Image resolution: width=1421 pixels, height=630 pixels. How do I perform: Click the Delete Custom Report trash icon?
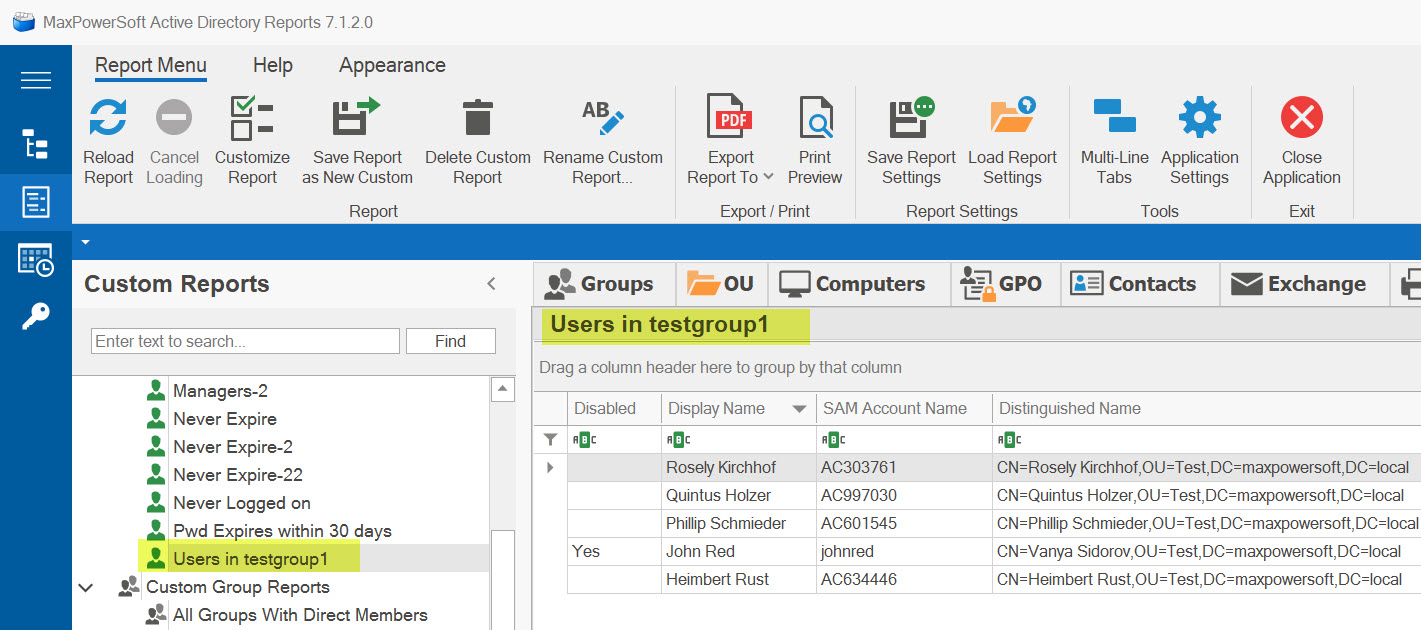coord(478,118)
